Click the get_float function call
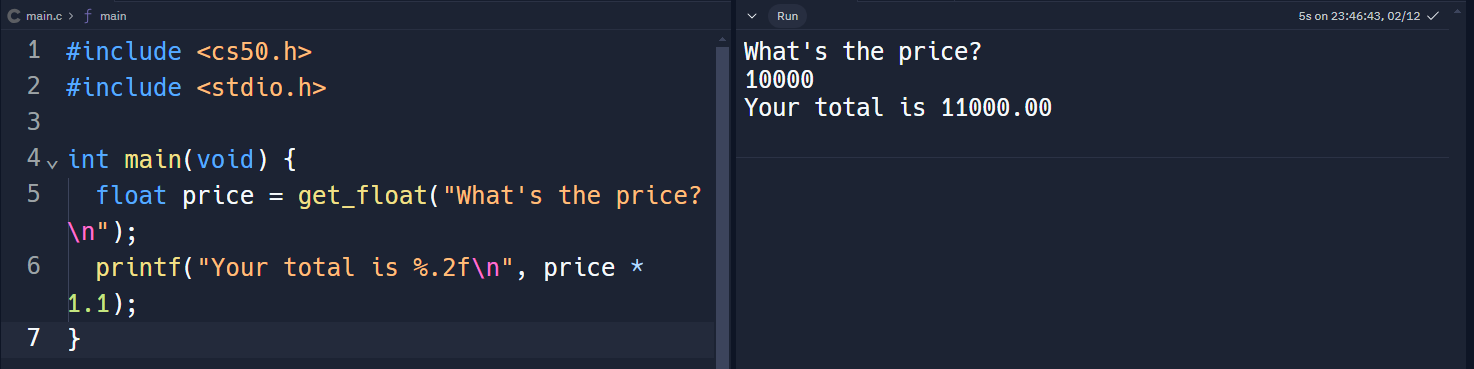This screenshot has width=1474, height=369. (x=363, y=195)
